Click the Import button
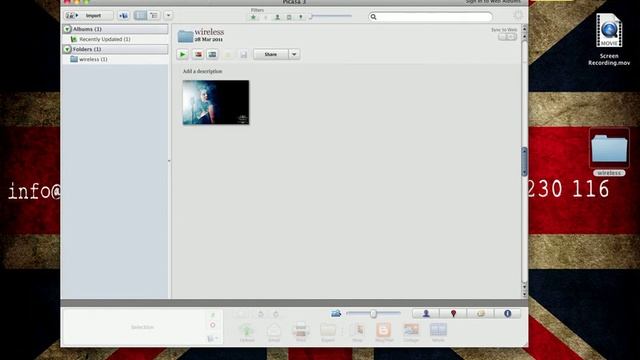Screen dimensions: 640x360 point(89,16)
